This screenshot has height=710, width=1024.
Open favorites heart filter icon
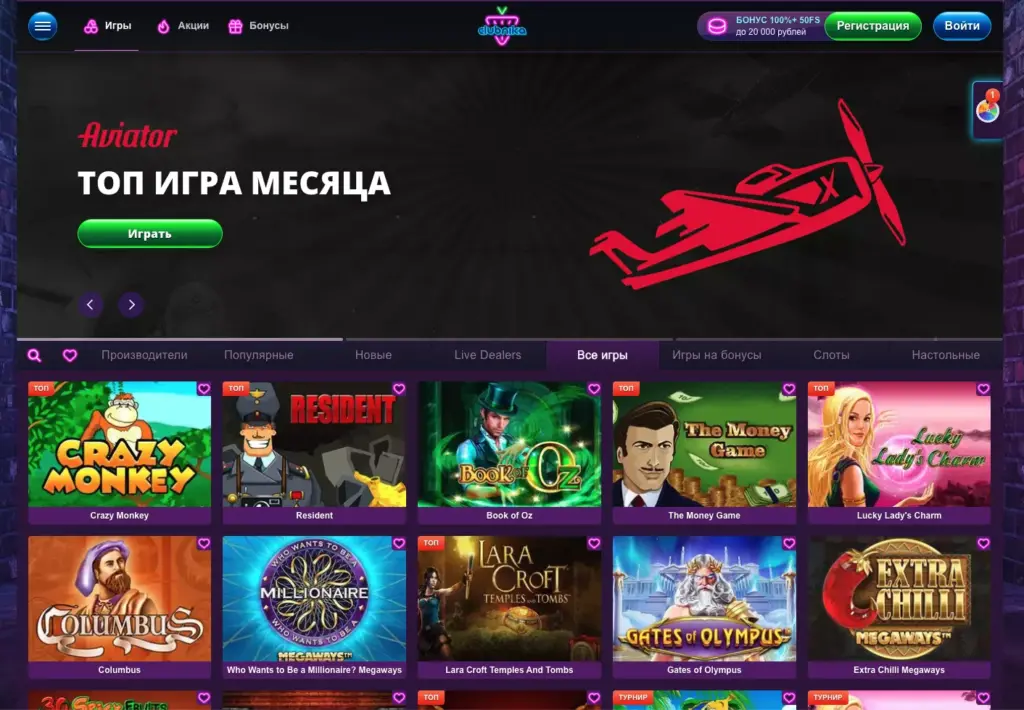(x=70, y=355)
